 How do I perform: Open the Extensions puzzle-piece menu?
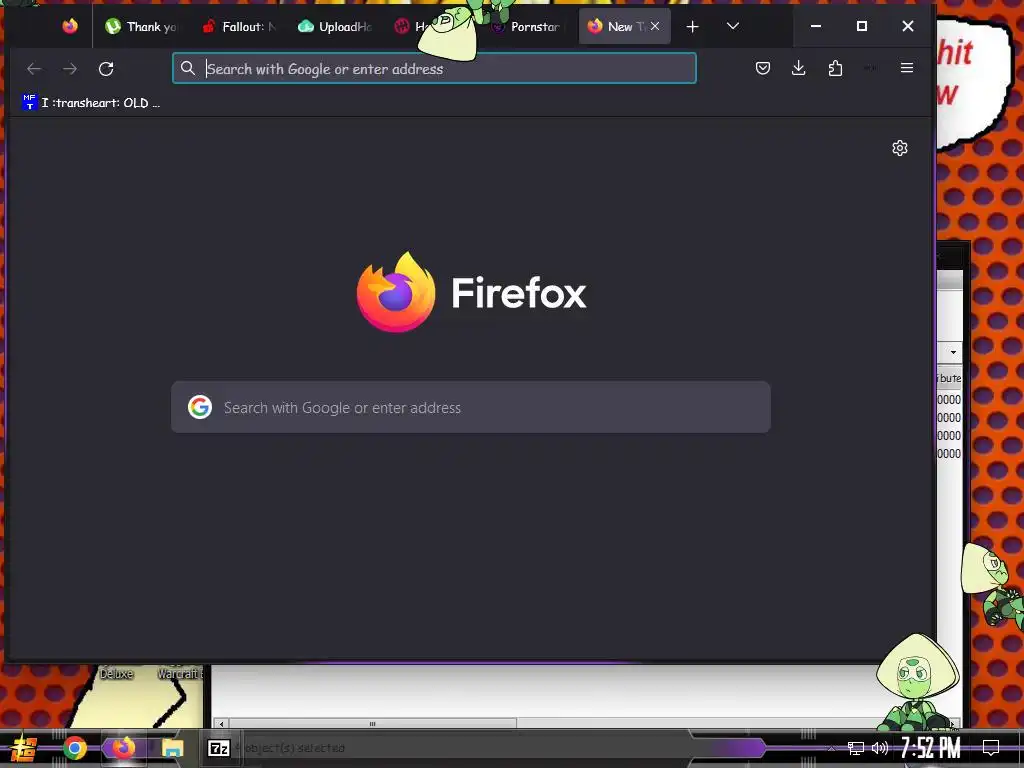coord(835,68)
